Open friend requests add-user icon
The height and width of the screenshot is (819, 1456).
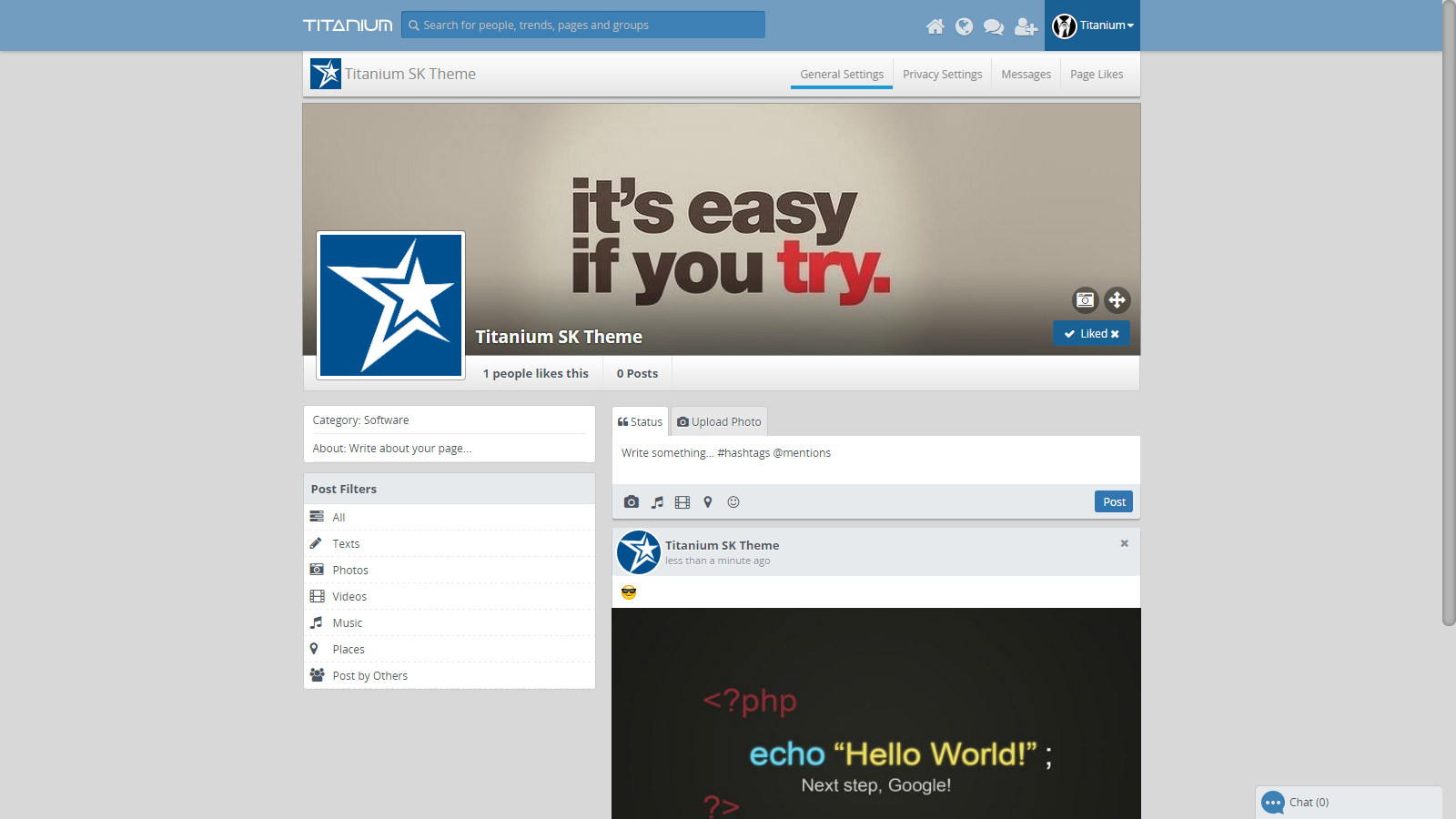1026,26
